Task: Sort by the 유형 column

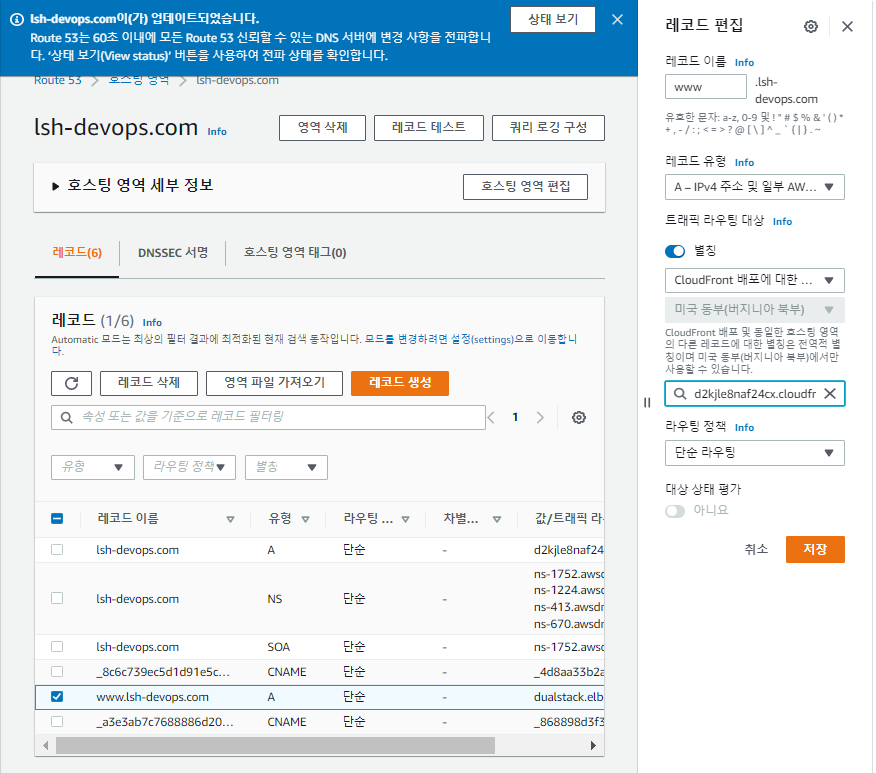Action: point(306,519)
